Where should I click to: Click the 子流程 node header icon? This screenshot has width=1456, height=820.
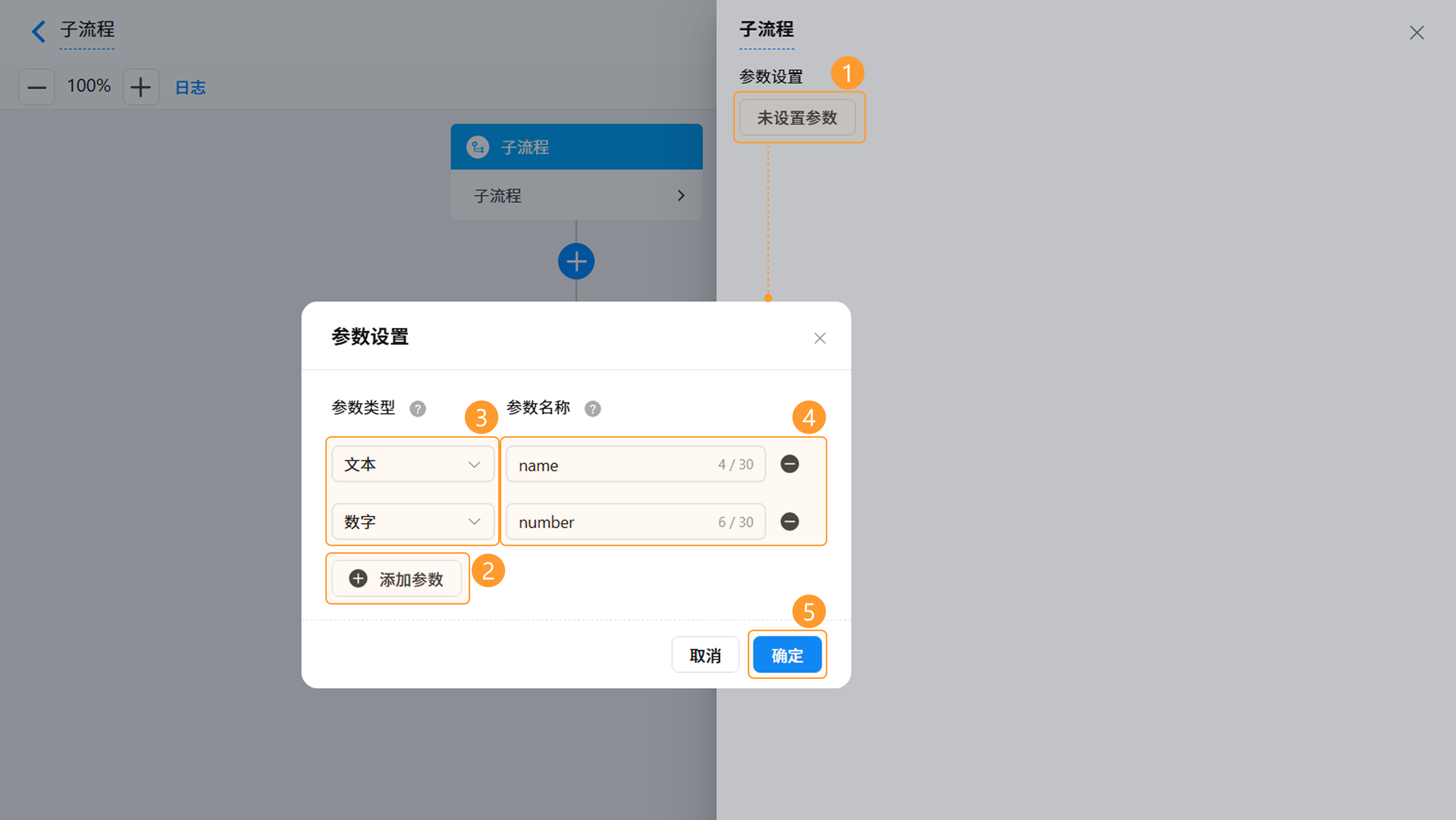478,147
